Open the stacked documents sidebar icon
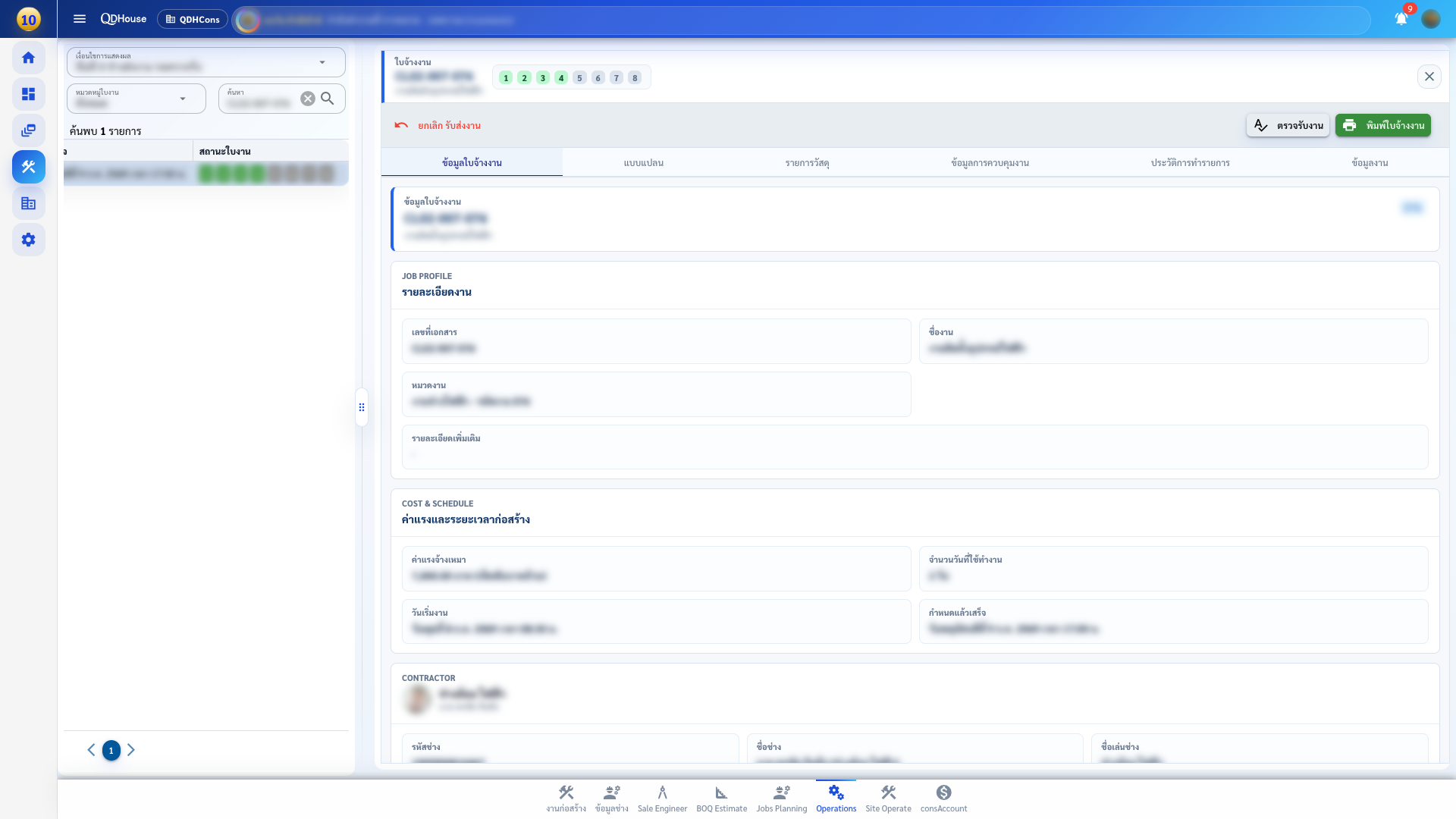Image resolution: width=1456 pixels, height=819 pixels. (29, 130)
